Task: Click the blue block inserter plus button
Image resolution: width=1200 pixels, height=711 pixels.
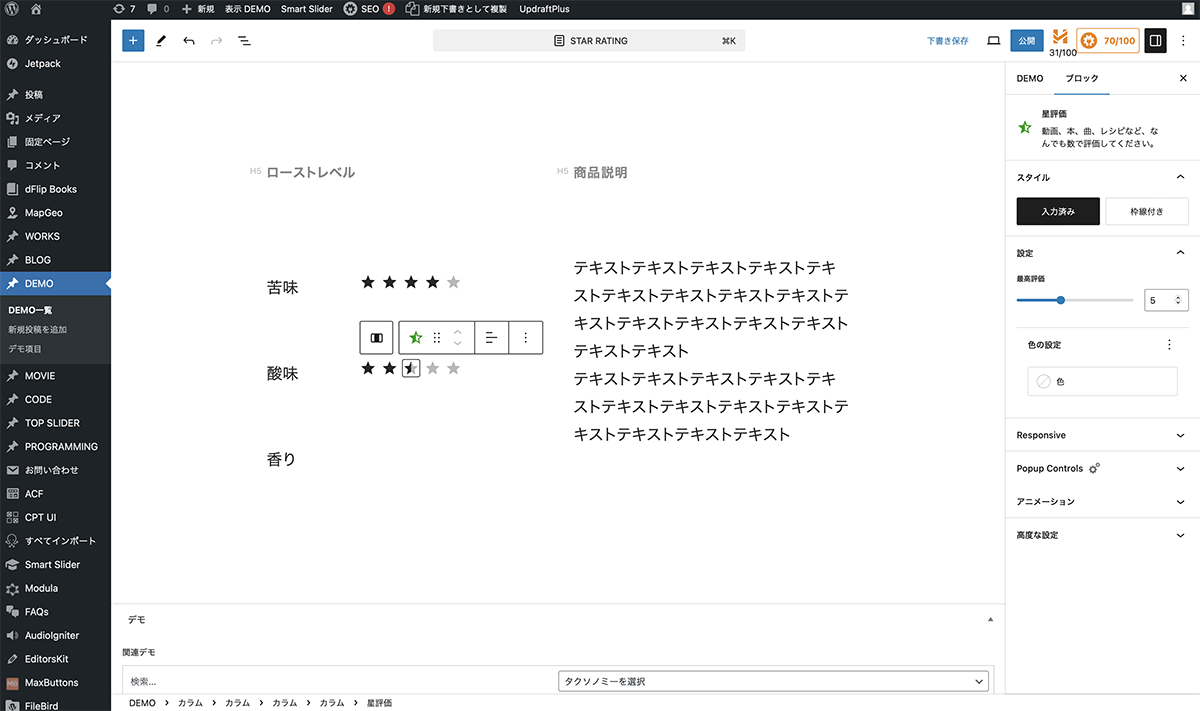Action: [133, 41]
